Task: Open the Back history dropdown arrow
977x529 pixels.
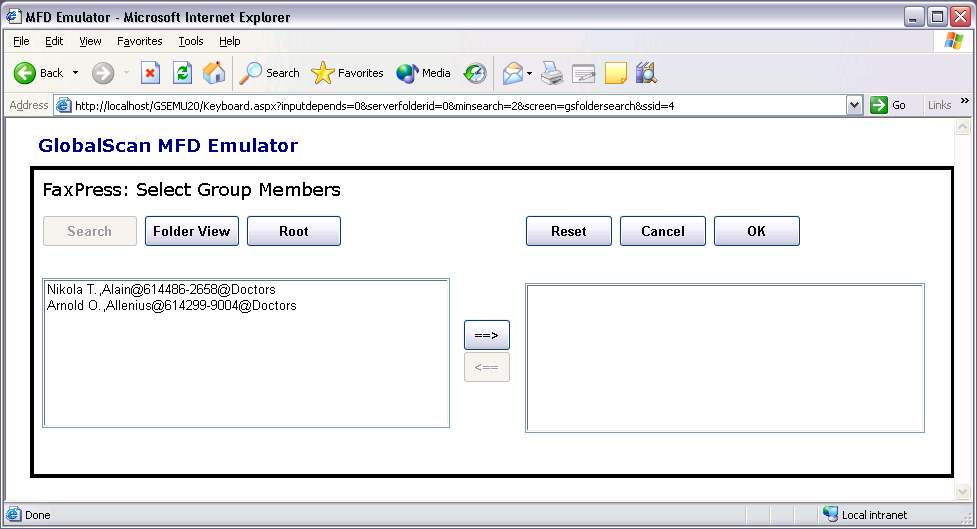Action: point(75,73)
